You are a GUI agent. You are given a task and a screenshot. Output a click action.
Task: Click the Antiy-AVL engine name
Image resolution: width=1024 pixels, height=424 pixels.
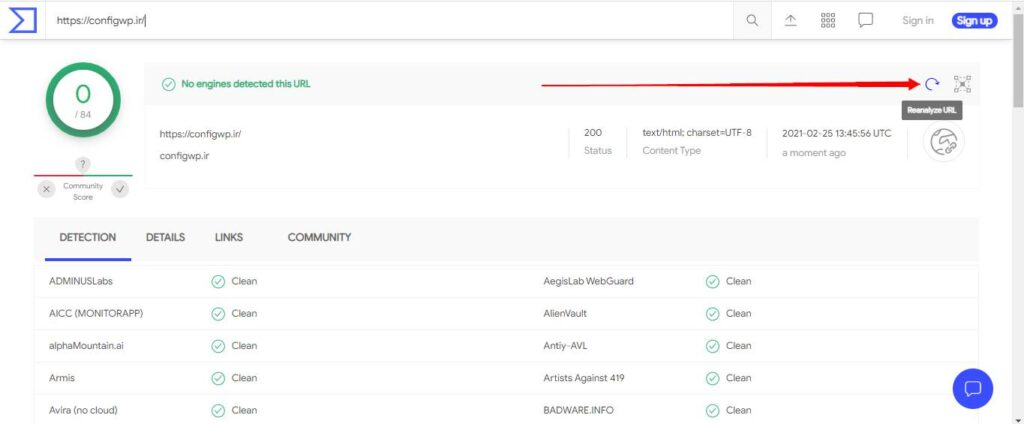565,346
